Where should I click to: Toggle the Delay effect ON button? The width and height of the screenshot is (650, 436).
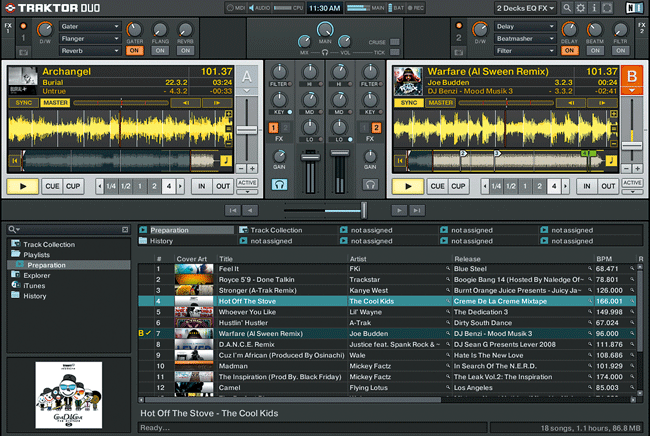(x=569, y=50)
